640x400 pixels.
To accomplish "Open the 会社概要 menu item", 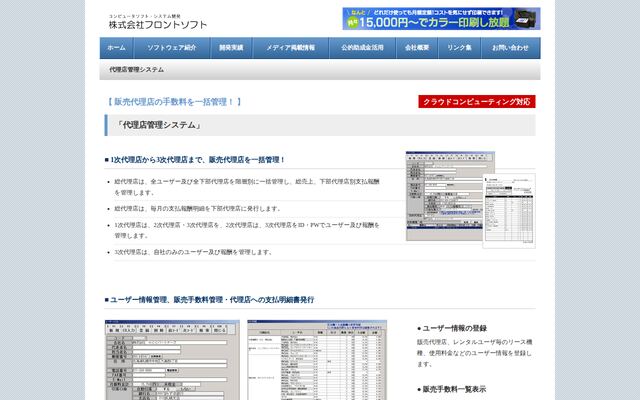I will (417, 48).
